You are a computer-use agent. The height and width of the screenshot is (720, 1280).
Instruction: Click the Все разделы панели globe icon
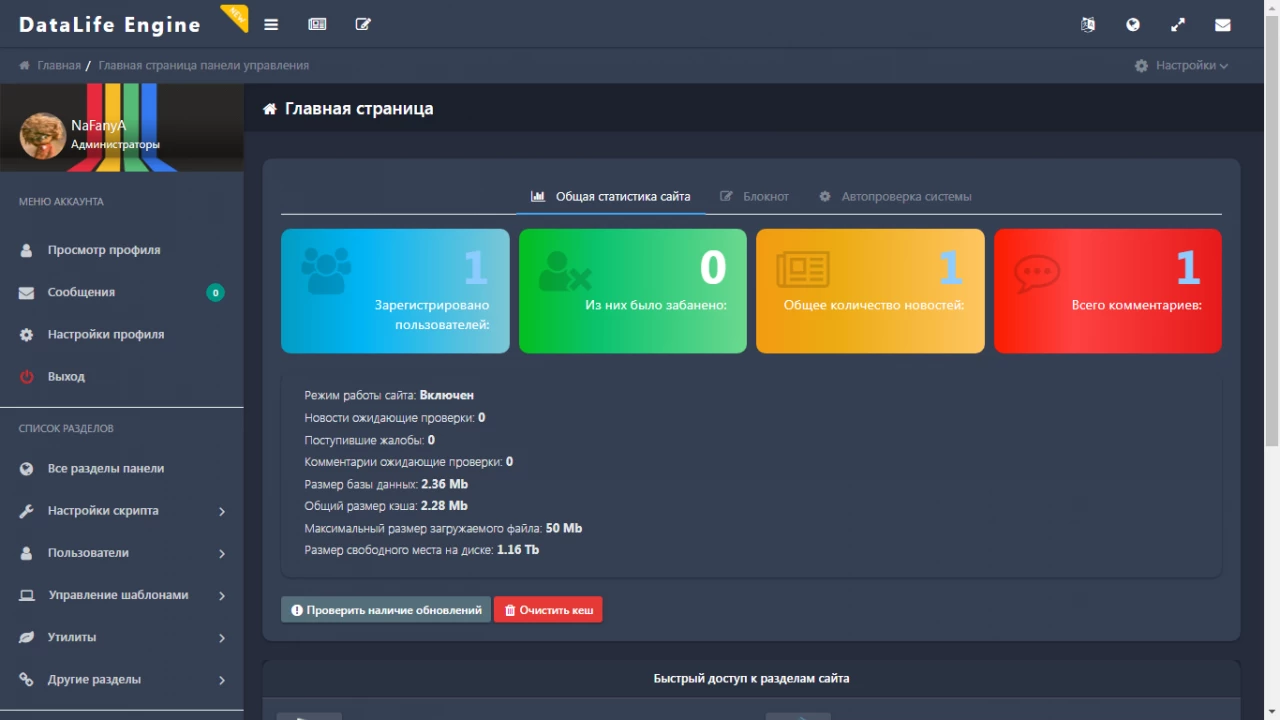pos(27,469)
